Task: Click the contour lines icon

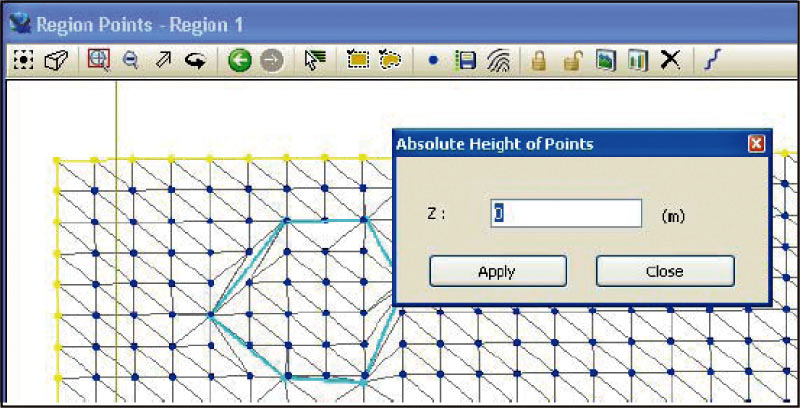Action: click(x=498, y=61)
